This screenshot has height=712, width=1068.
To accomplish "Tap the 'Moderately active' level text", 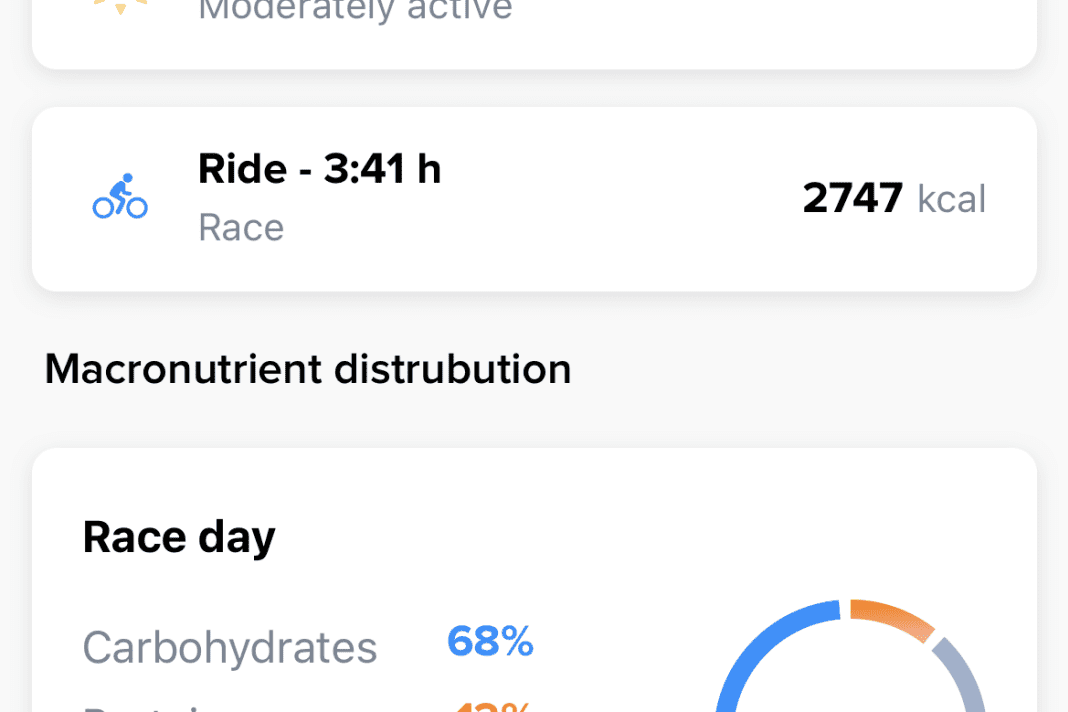I will pos(355,10).
